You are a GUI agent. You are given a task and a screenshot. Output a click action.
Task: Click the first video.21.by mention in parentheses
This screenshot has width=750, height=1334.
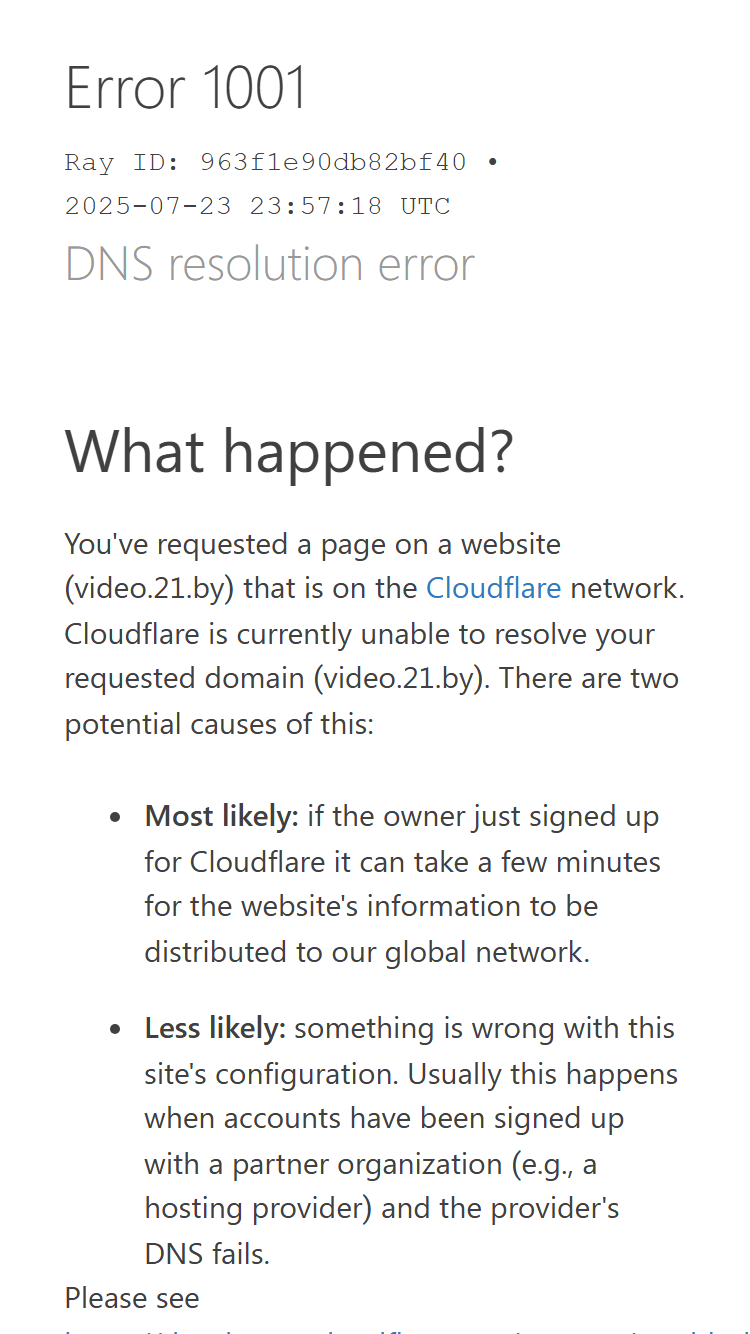click(x=150, y=588)
